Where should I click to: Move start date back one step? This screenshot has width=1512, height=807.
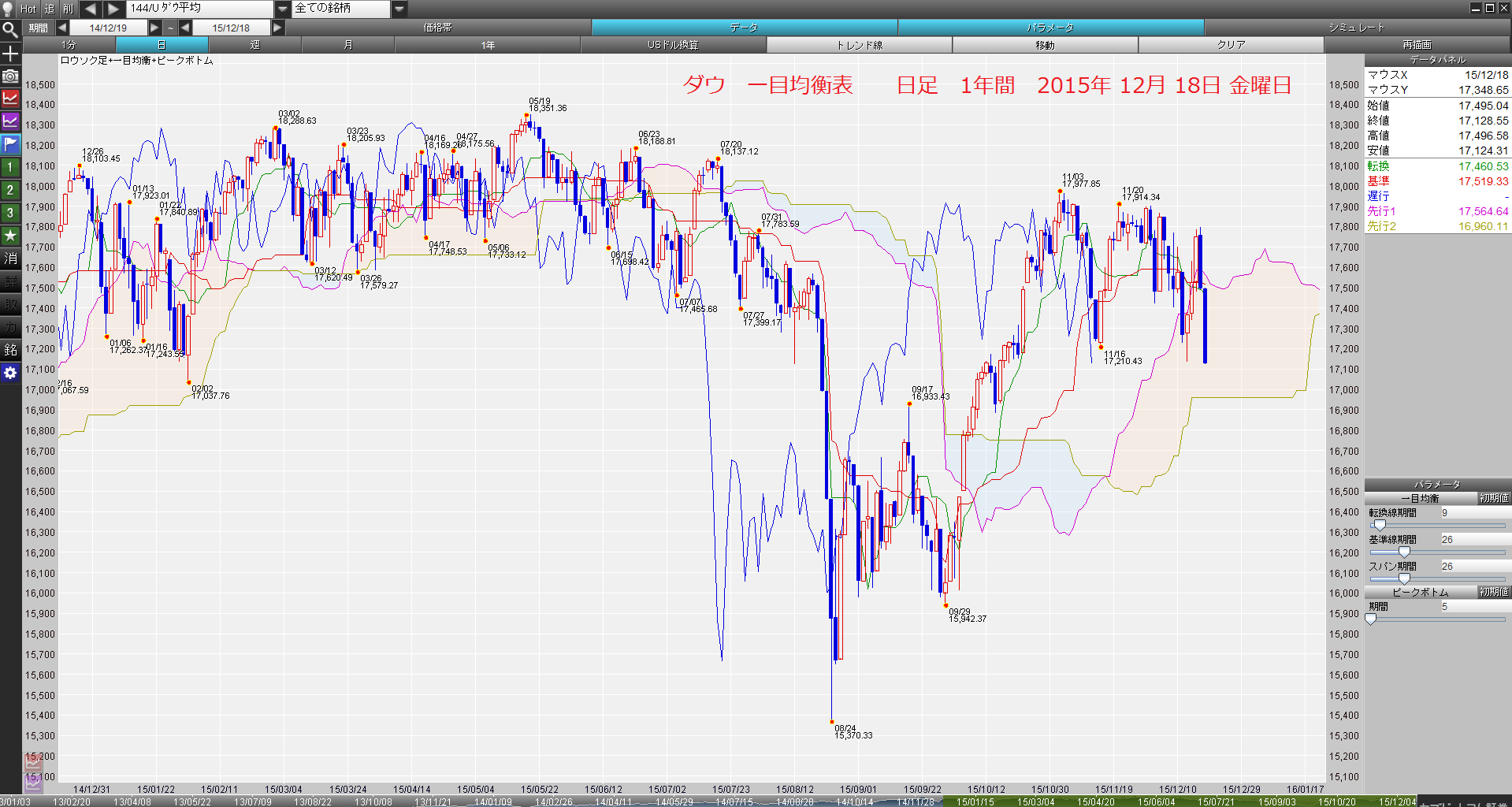[x=62, y=28]
